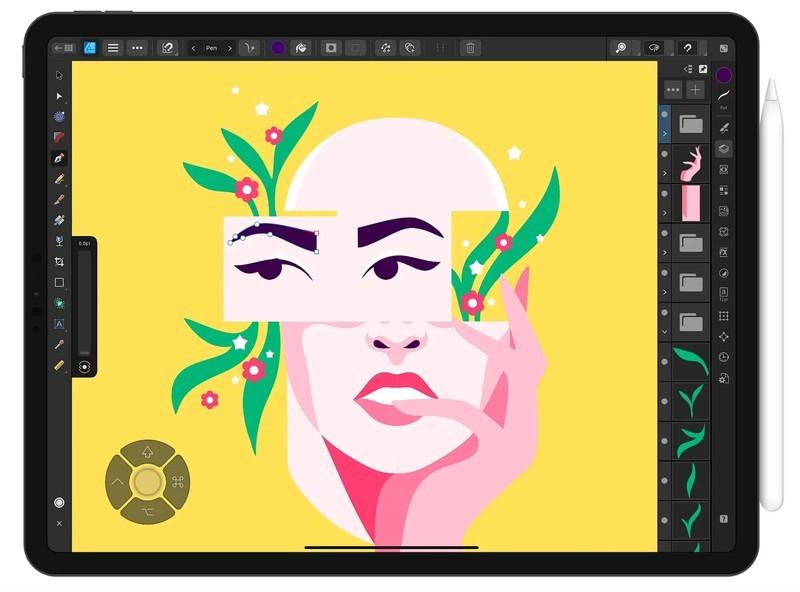Viewport: 800px width, 592px height.
Task: Open the main hamburger menu
Action: 113,46
